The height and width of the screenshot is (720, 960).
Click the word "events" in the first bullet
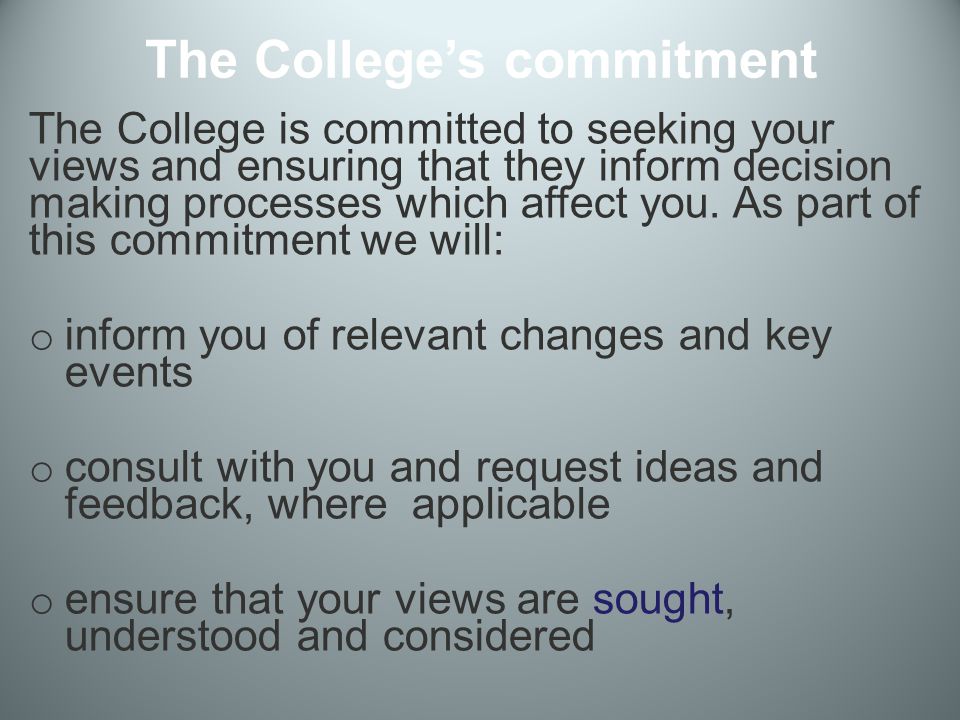coord(129,373)
